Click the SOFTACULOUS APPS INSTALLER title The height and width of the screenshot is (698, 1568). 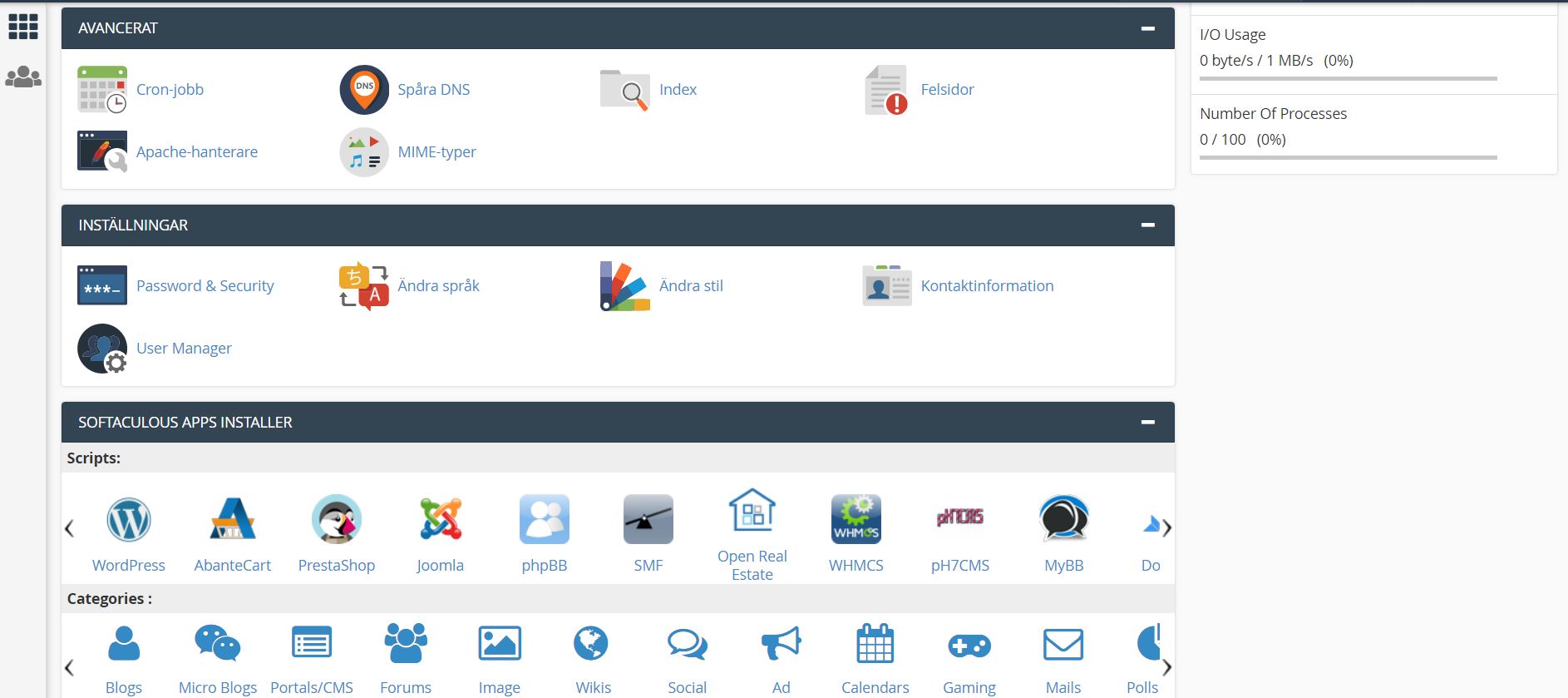coord(185,423)
